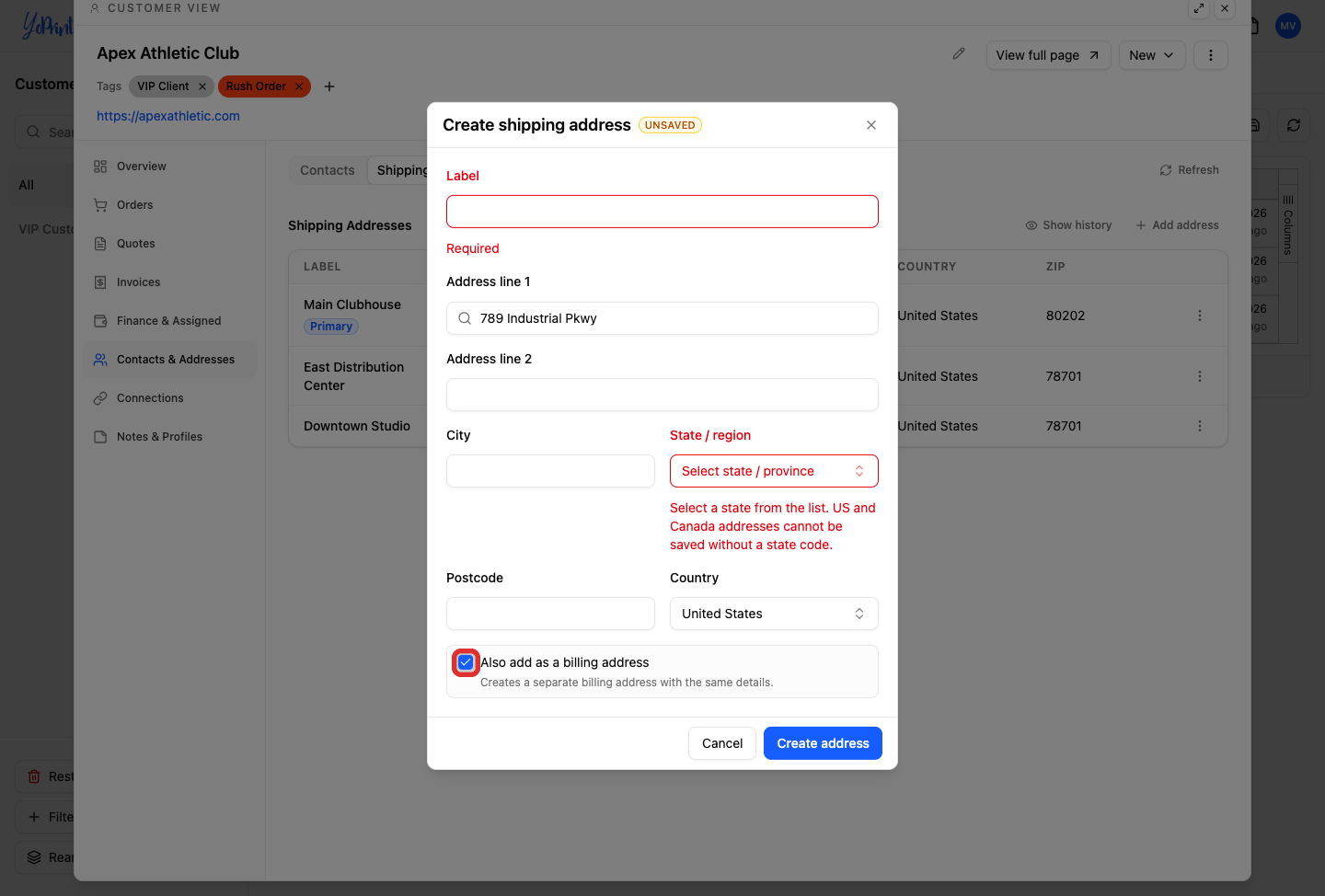Remove the VIP Client tag
1325x896 pixels.
[202, 86]
